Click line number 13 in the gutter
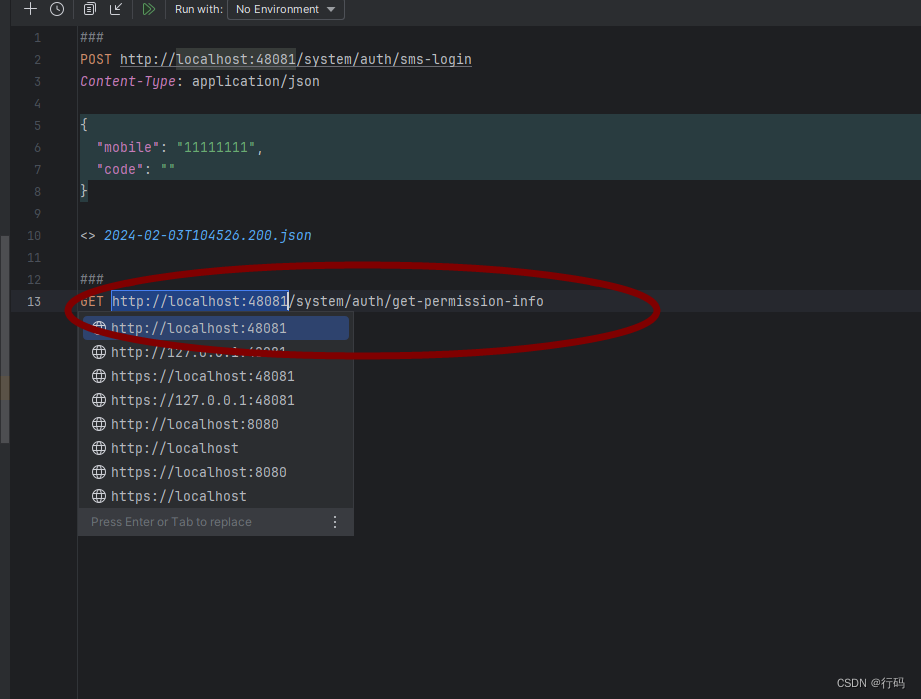 click(34, 301)
